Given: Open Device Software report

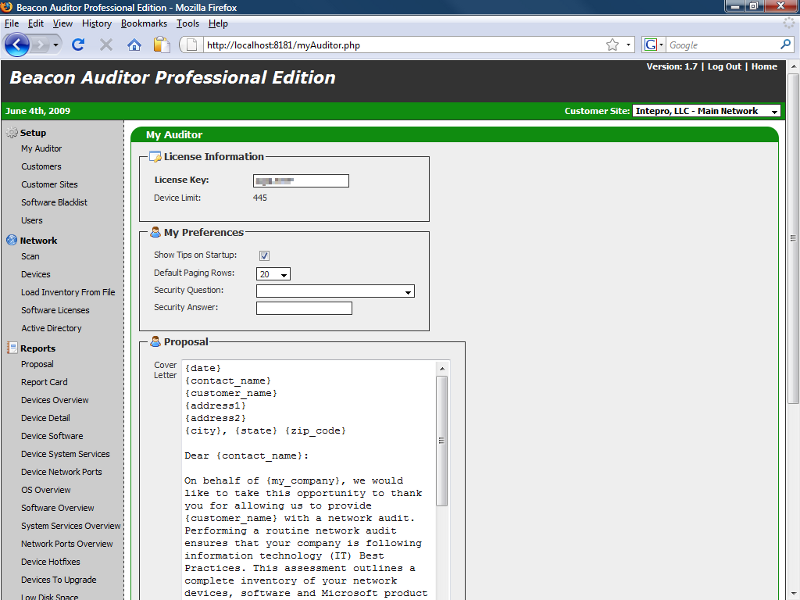Looking at the screenshot, I should tap(52, 436).
